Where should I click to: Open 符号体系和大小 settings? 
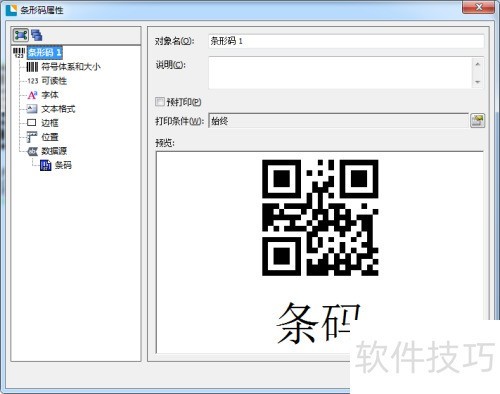pos(71,67)
